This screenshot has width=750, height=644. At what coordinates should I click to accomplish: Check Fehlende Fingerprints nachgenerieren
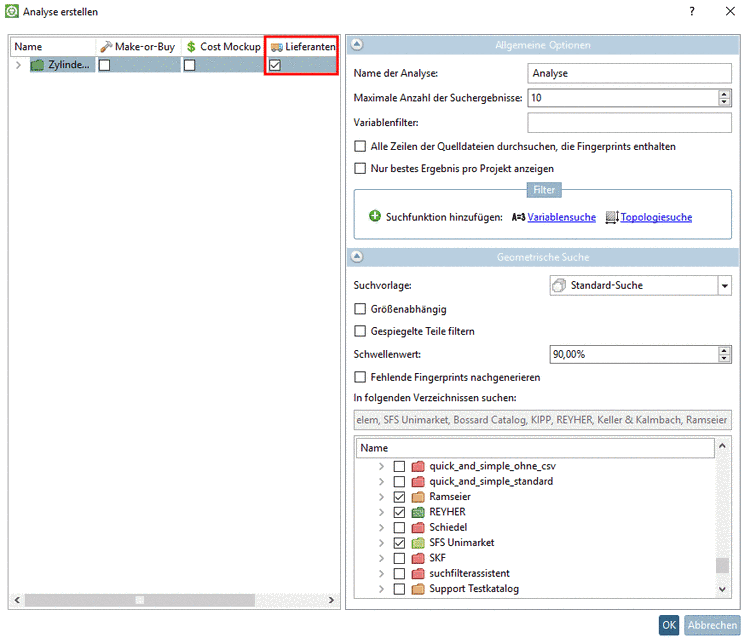tap(360, 377)
